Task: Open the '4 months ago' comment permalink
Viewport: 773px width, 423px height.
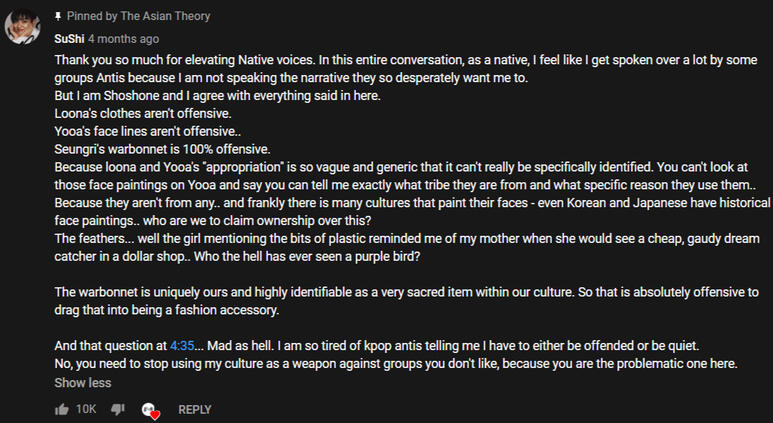Action: pyautogui.click(x=123, y=39)
